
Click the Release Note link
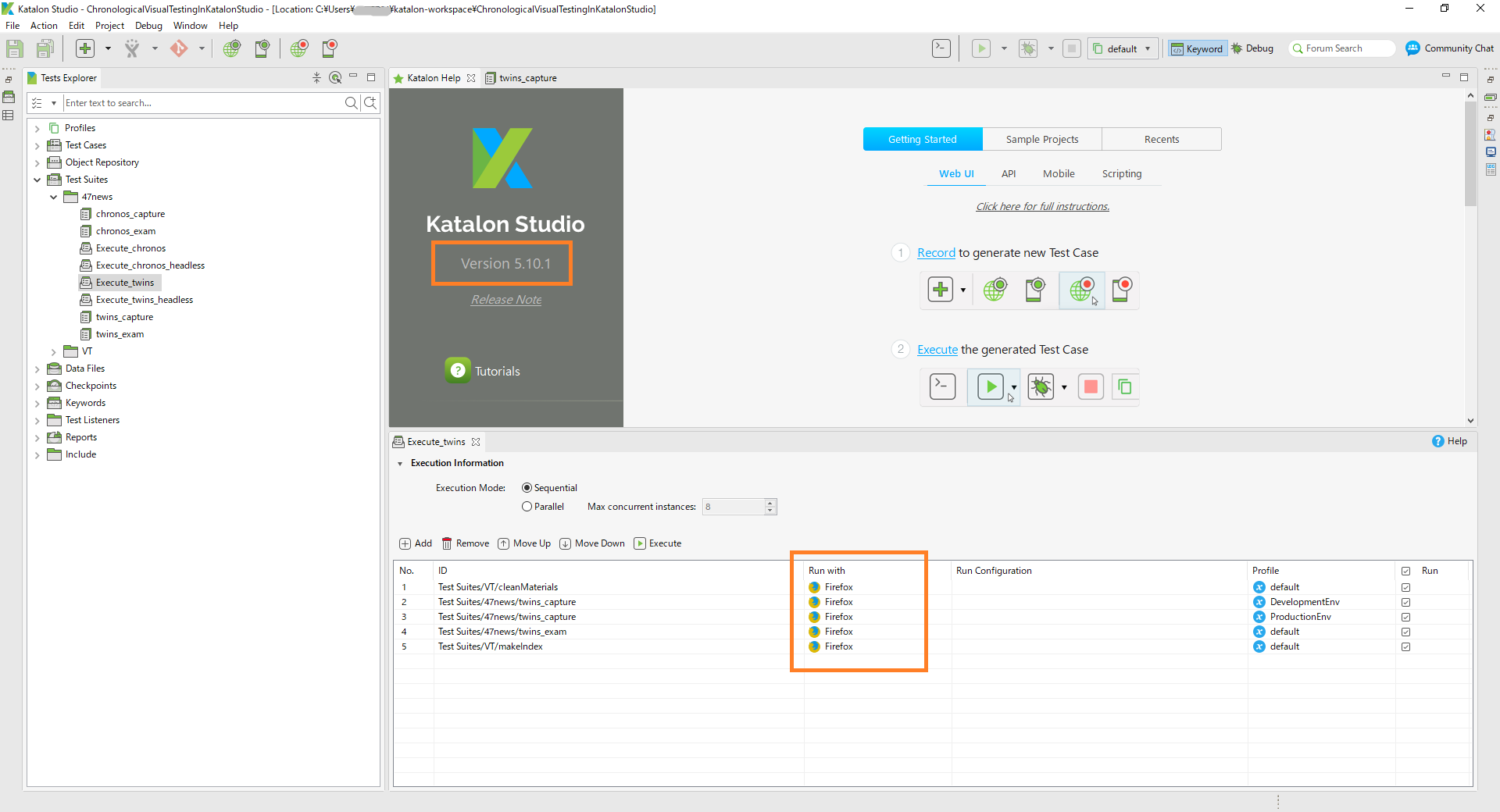(x=506, y=300)
